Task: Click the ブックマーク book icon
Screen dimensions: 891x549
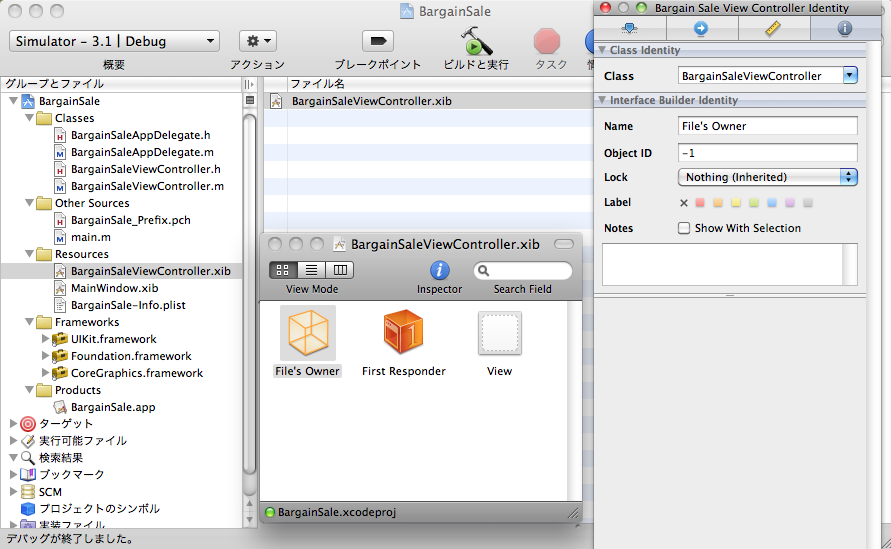Action: click(28, 475)
